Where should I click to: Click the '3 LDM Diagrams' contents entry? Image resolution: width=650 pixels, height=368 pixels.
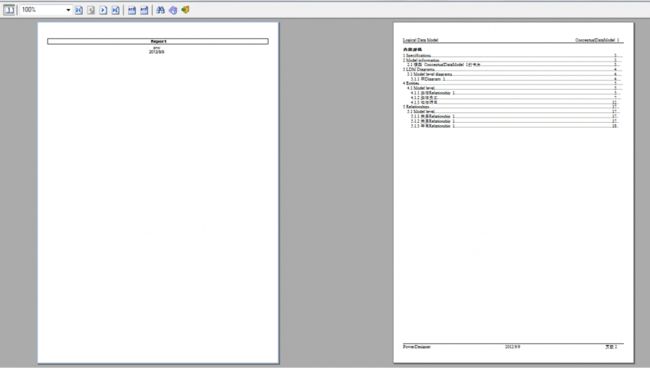[419, 70]
